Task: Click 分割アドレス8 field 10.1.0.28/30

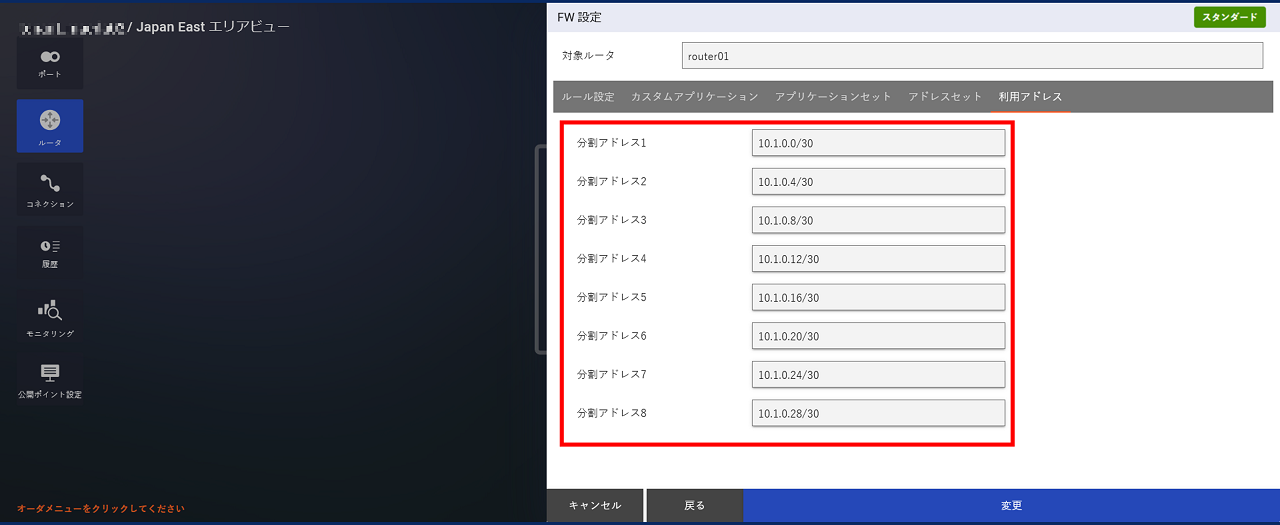Action: pyautogui.click(x=878, y=413)
